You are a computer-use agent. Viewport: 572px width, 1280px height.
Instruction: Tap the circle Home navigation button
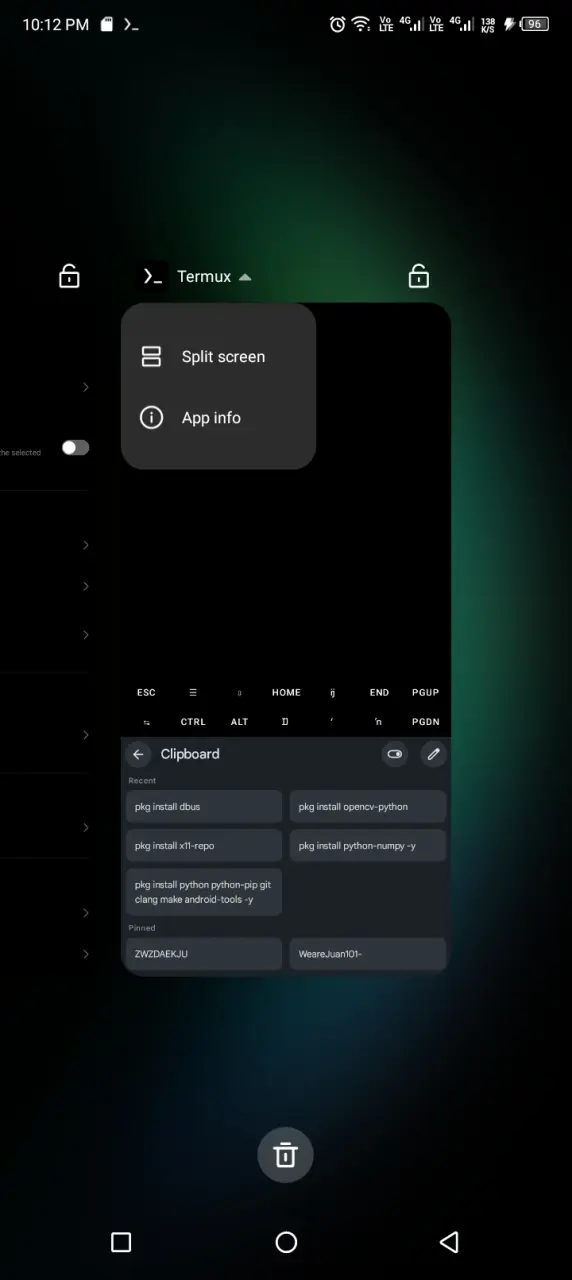pos(286,1242)
